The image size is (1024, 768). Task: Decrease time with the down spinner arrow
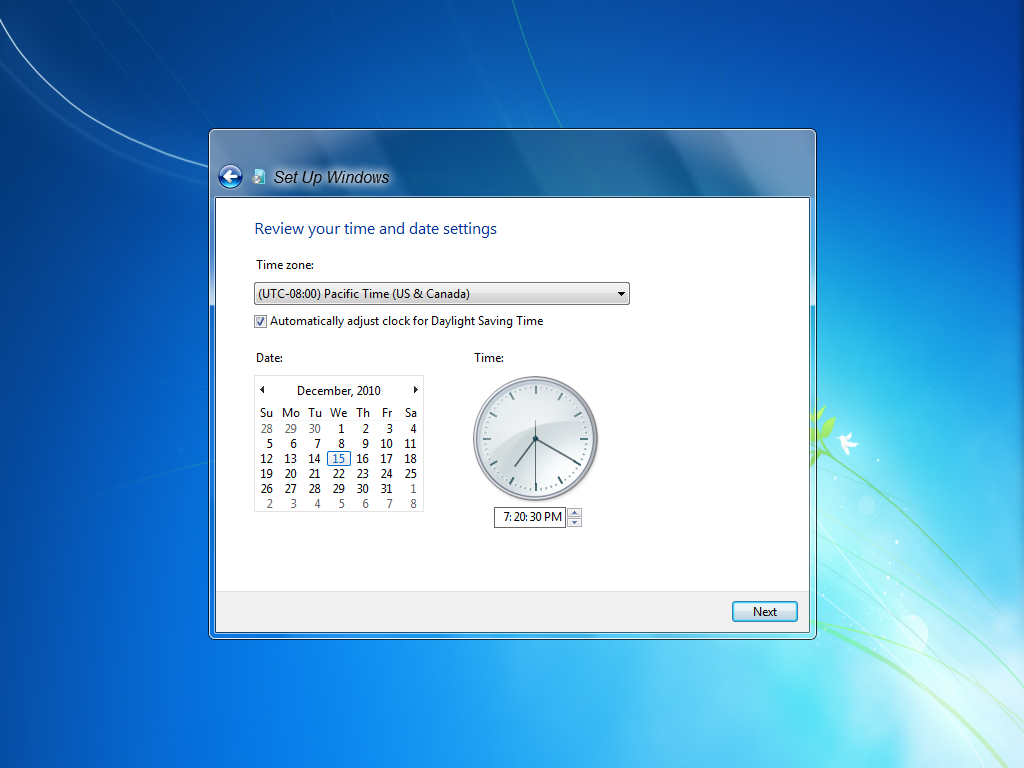coord(574,522)
